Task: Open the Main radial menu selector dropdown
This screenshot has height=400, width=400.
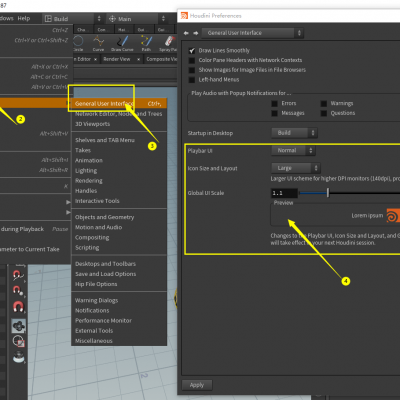Action: point(137,19)
